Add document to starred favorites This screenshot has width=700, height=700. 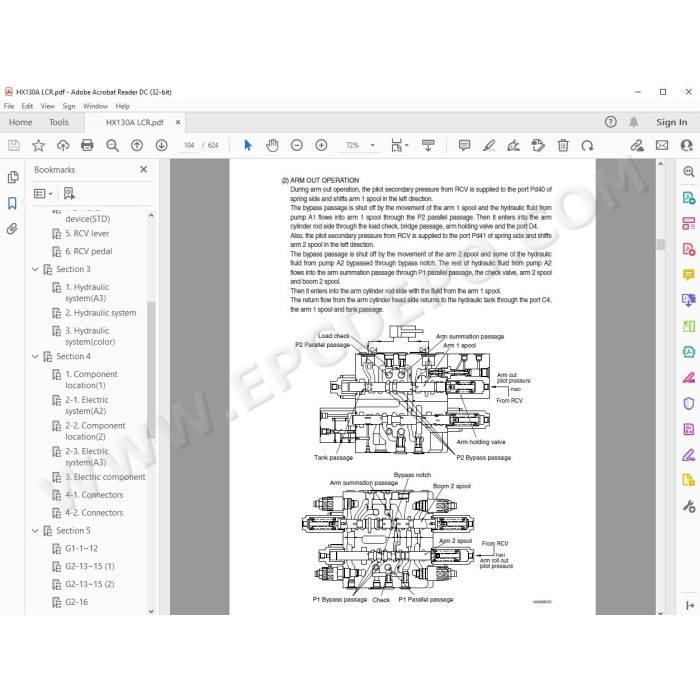(38, 145)
